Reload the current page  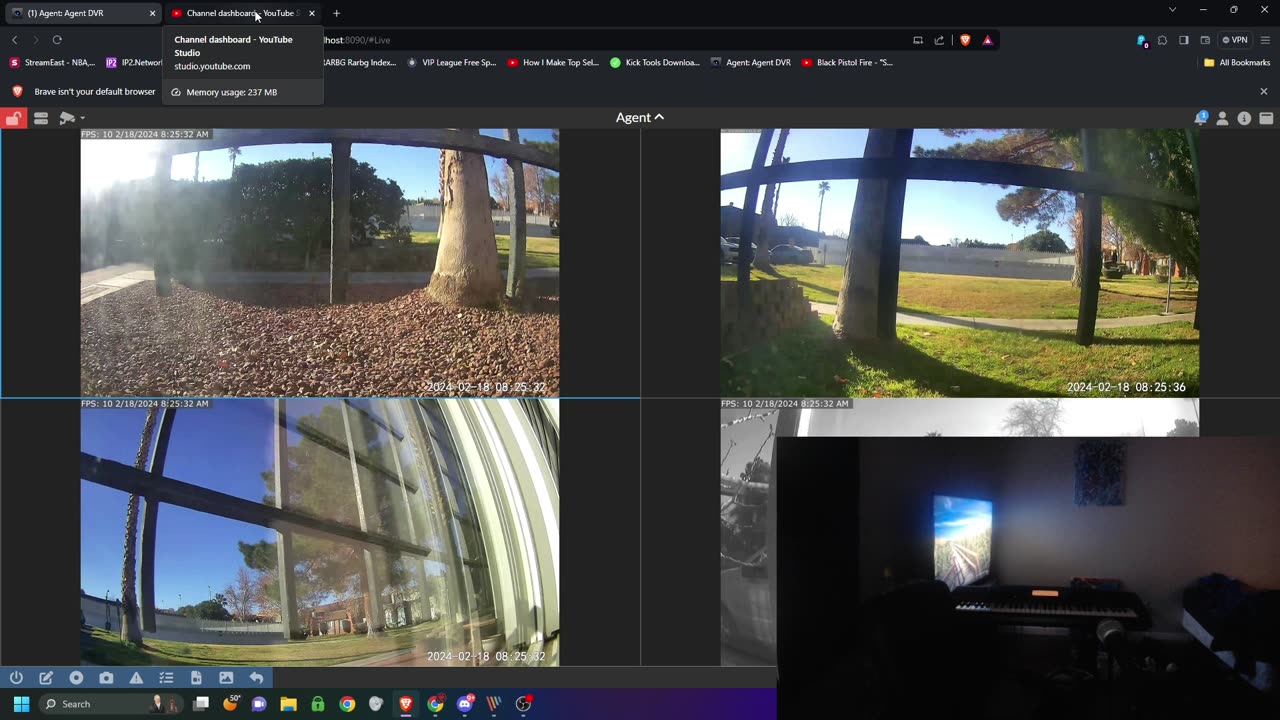click(x=57, y=40)
